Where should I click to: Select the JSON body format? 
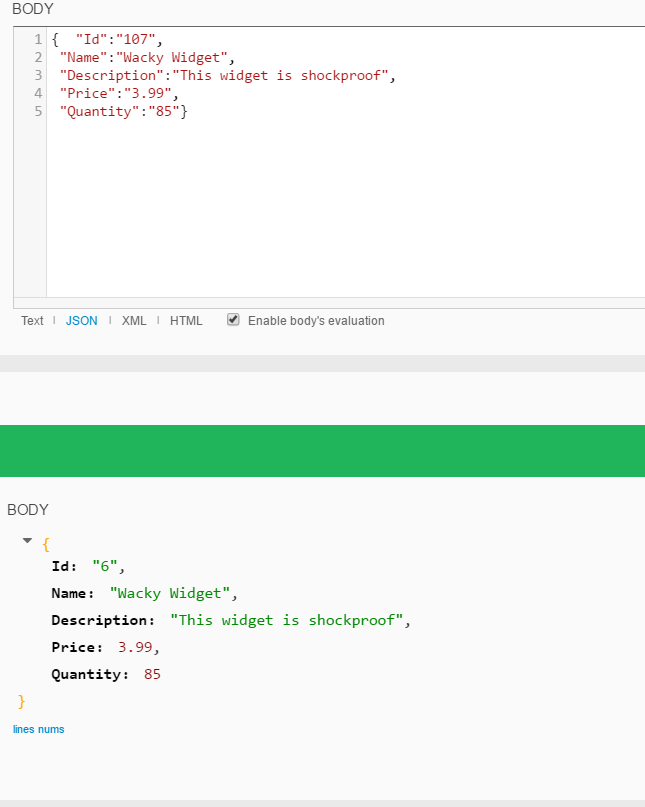coord(82,321)
